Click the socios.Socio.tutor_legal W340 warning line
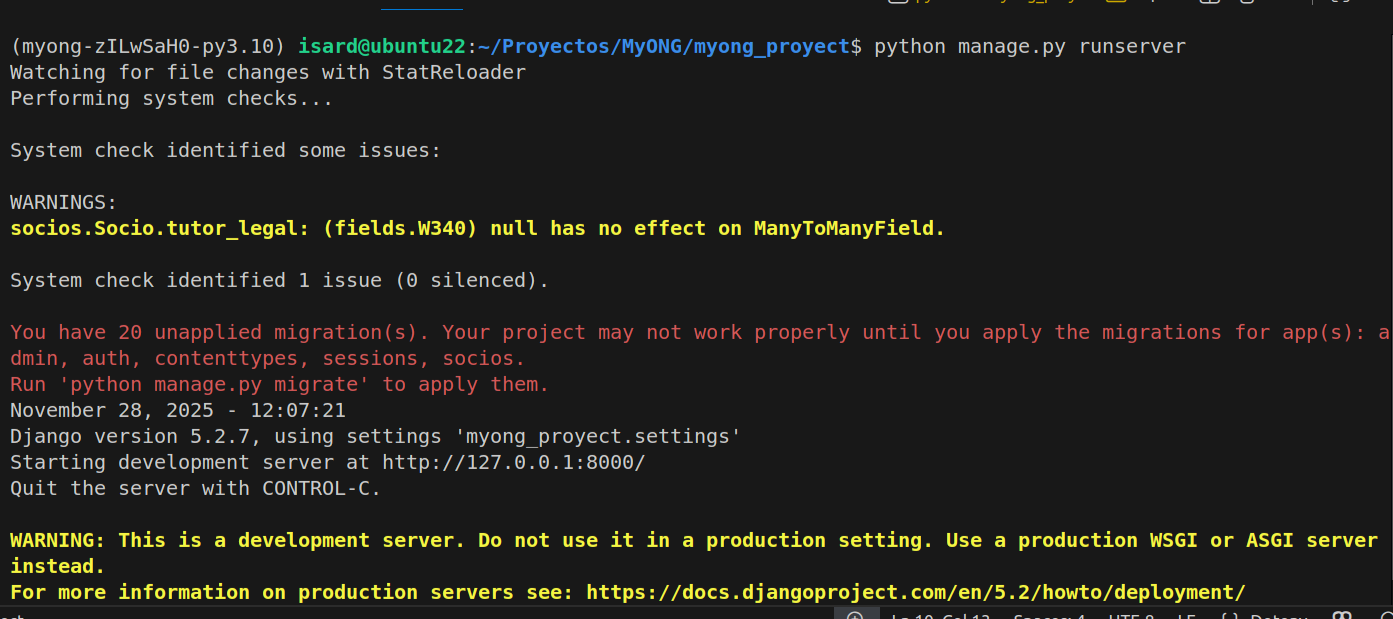 (x=477, y=228)
